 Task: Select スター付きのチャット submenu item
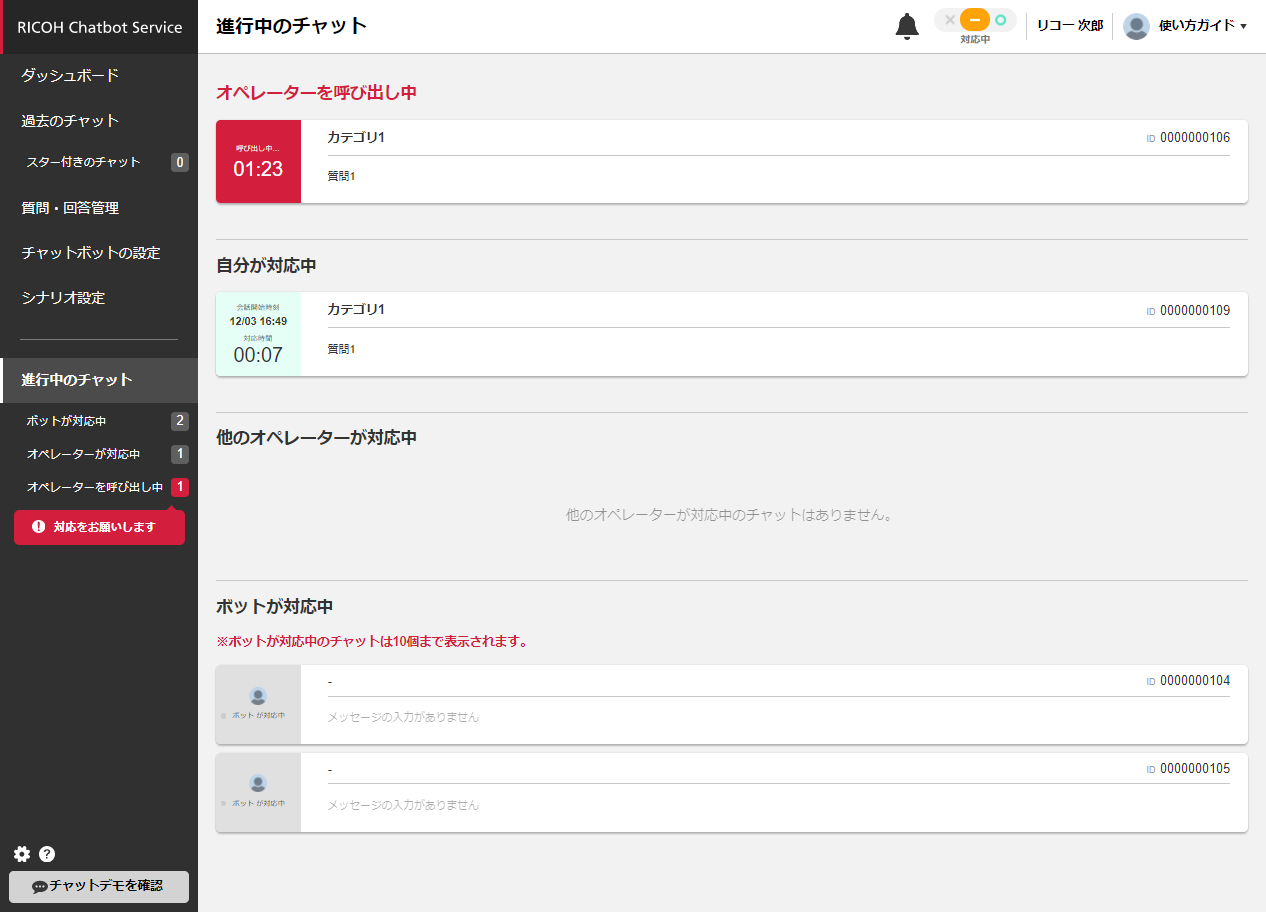pyautogui.click(x=84, y=162)
